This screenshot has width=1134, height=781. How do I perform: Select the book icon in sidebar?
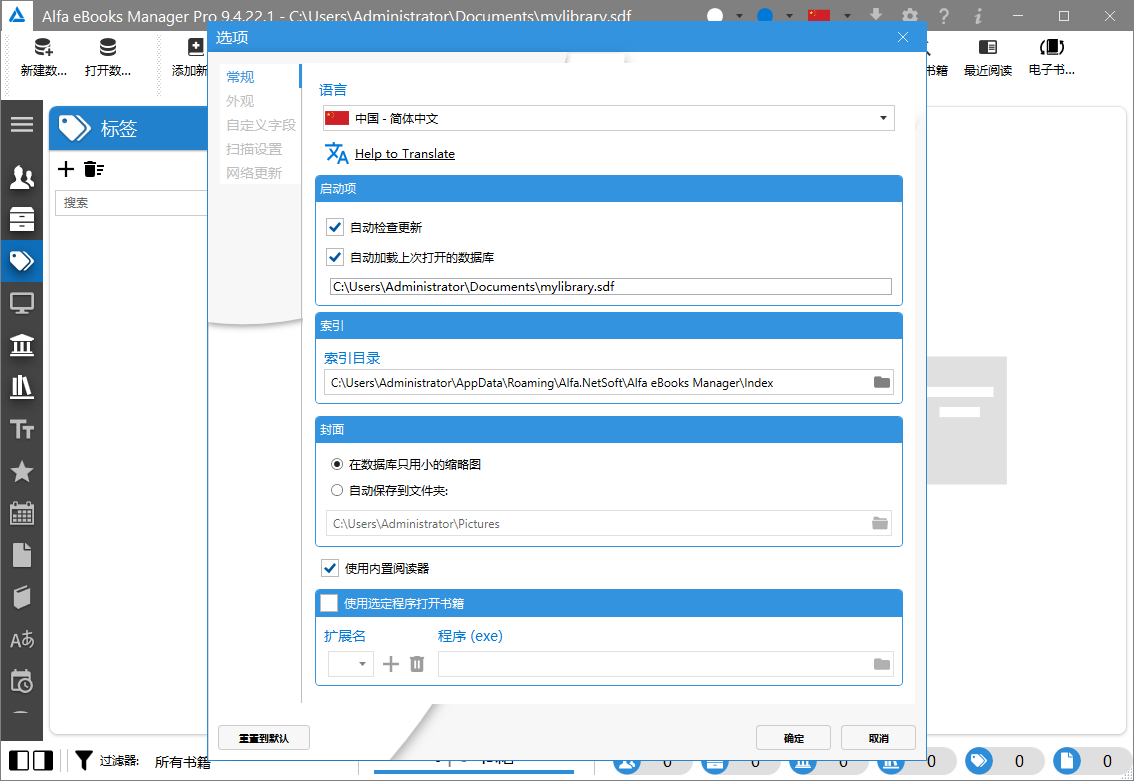coord(22,597)
